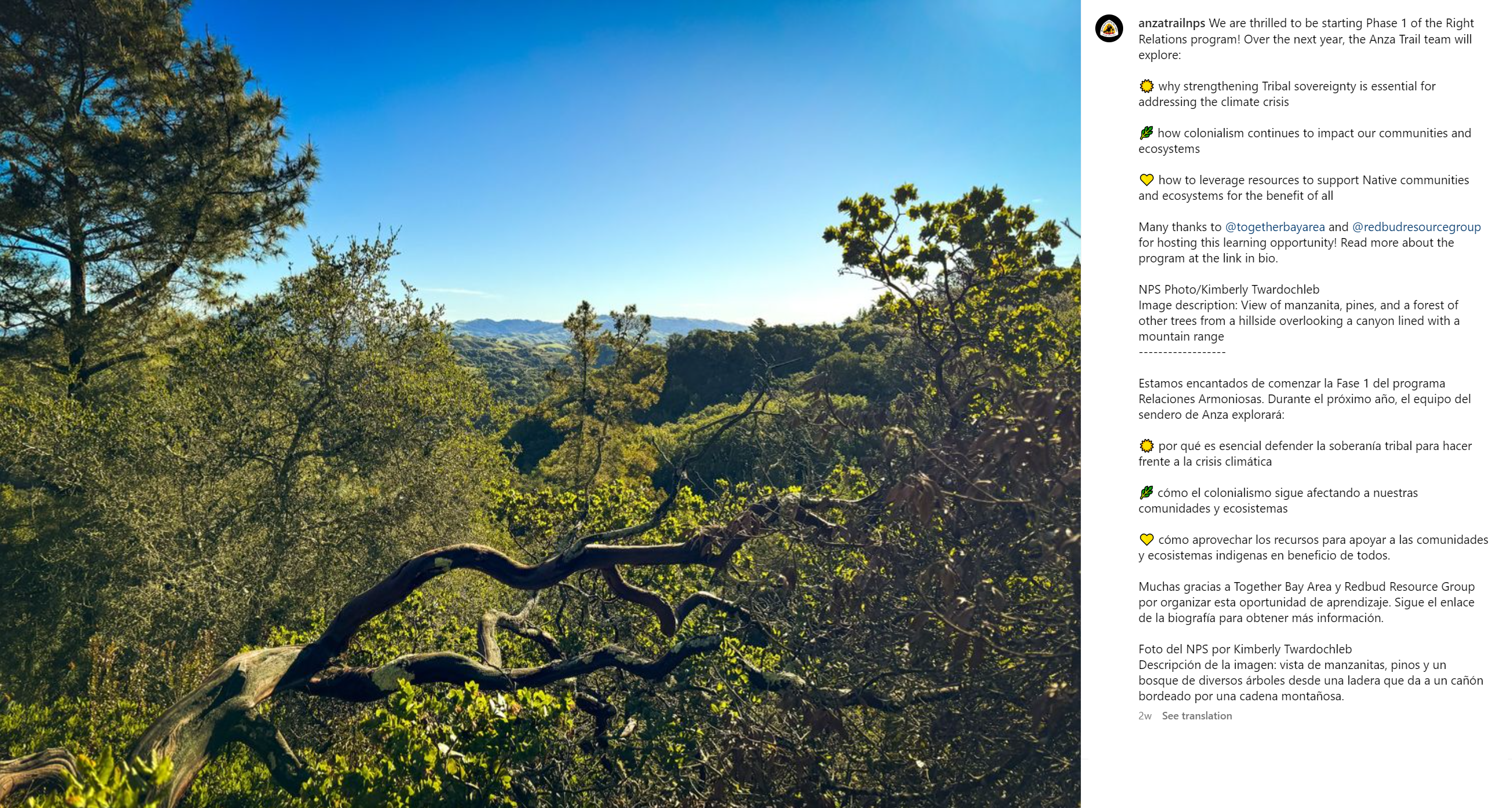This screenshot has height=808, width=1512.
Task: Click the 2w post timestamp
Action: click(x=1145, y=716)
